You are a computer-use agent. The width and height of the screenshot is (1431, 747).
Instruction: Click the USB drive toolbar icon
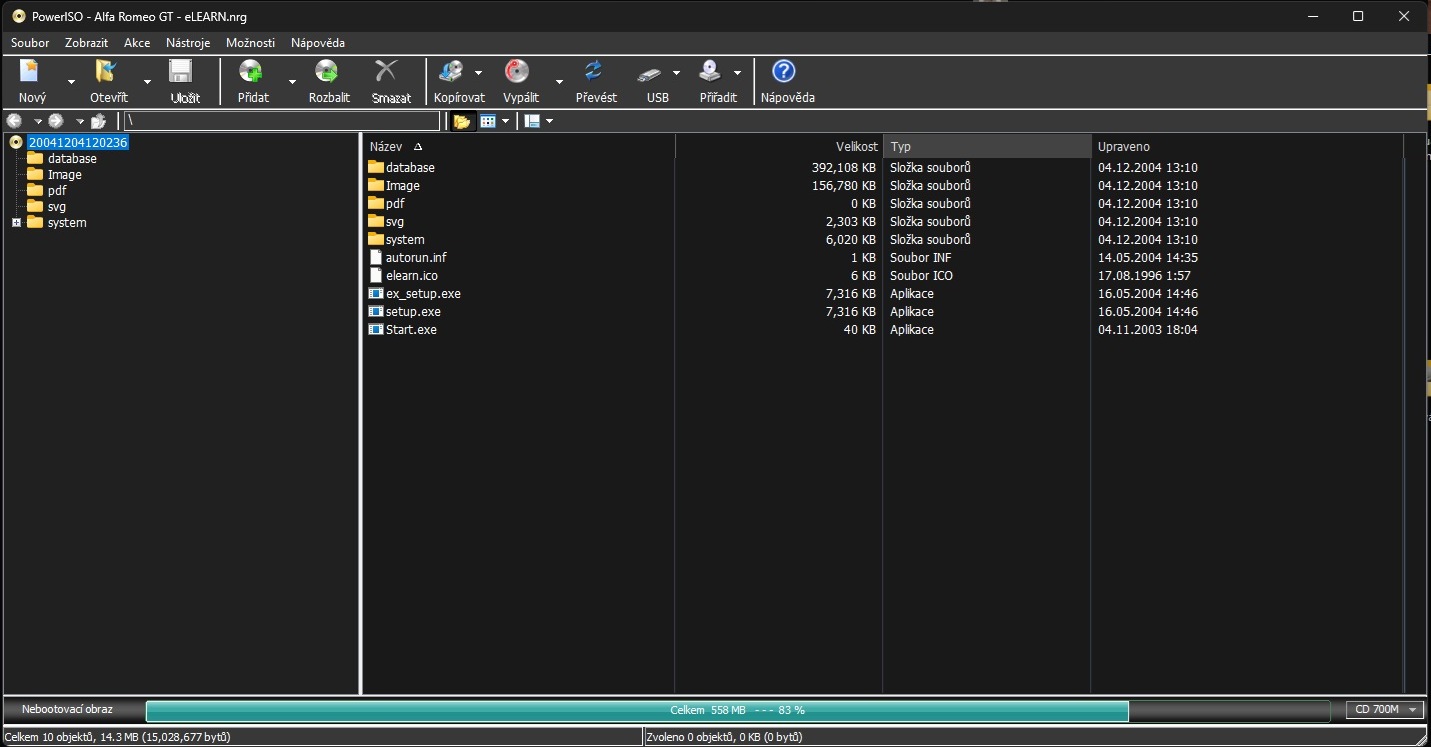(x=650, y=73)
